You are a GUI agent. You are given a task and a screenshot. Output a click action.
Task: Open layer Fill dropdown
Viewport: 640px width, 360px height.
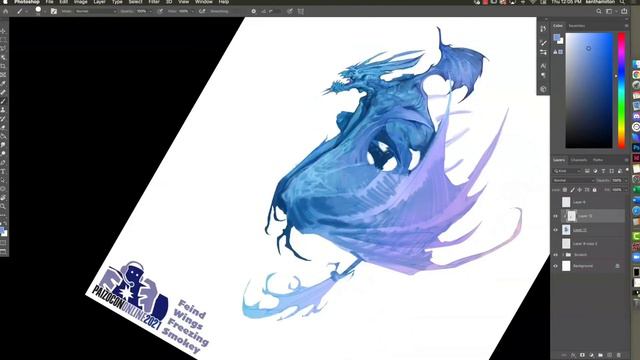click(626, 190)
